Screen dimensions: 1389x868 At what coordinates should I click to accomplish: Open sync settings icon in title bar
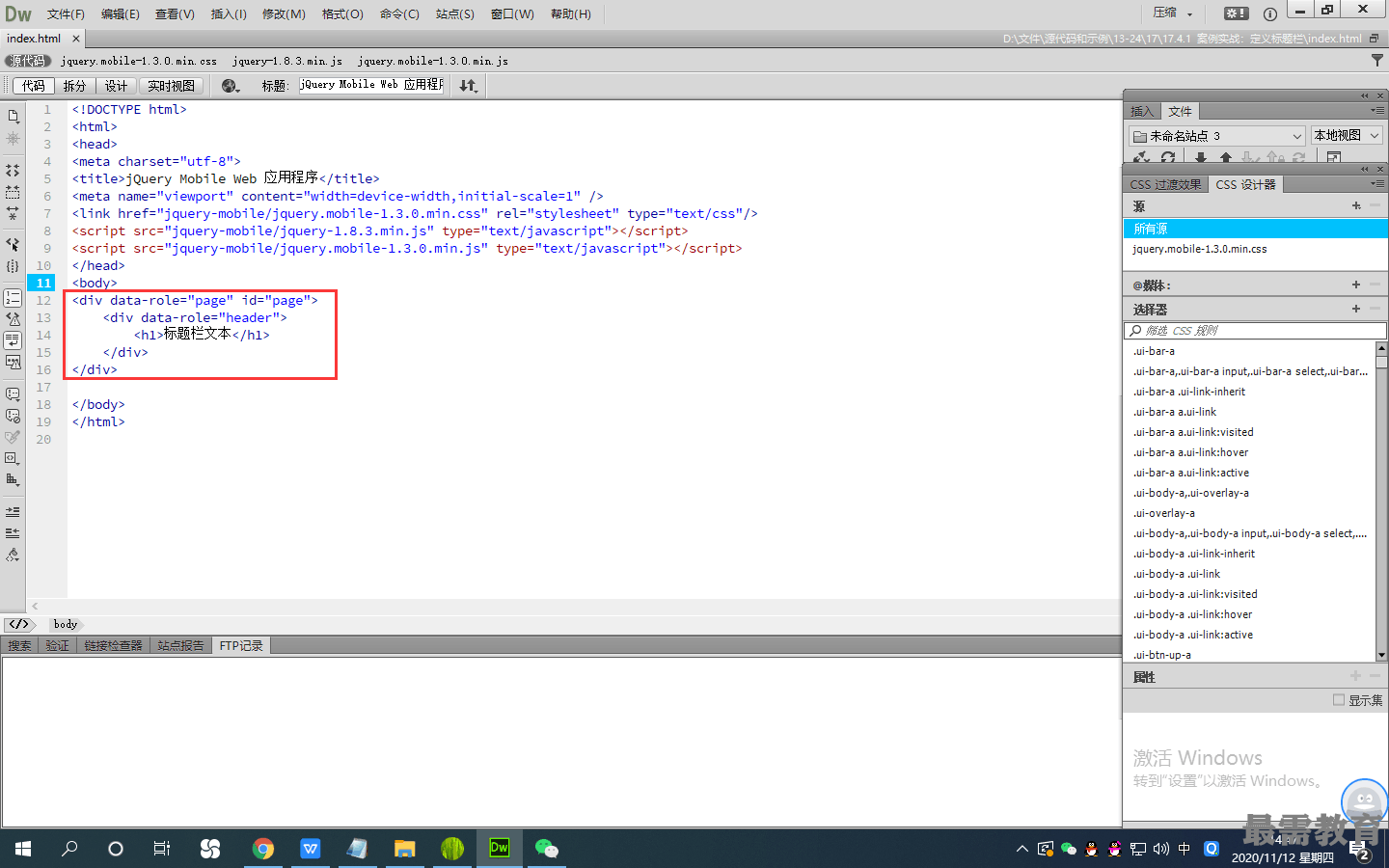click(1237, 14)
